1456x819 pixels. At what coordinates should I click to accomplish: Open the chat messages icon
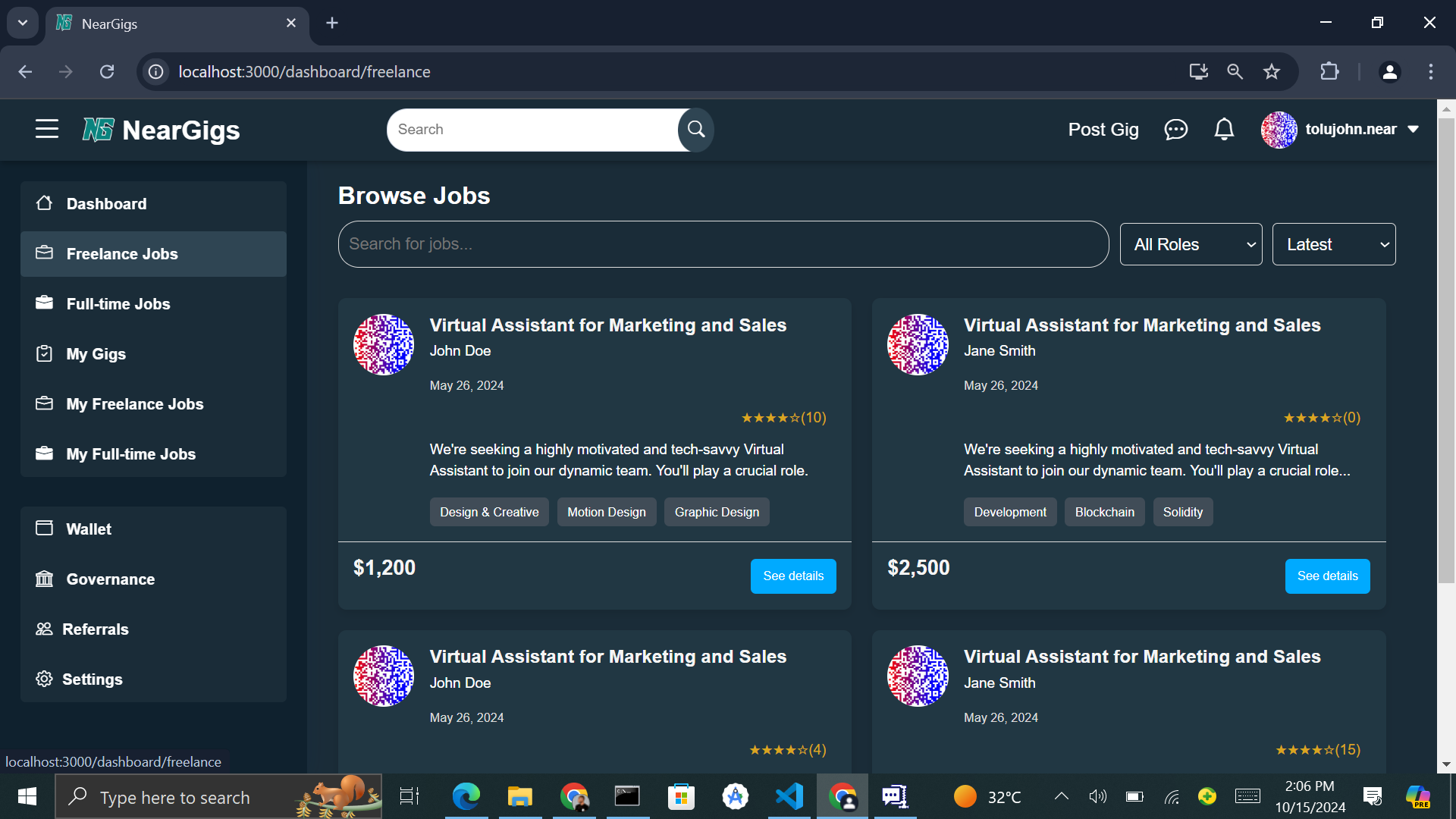click(1175, 130)
